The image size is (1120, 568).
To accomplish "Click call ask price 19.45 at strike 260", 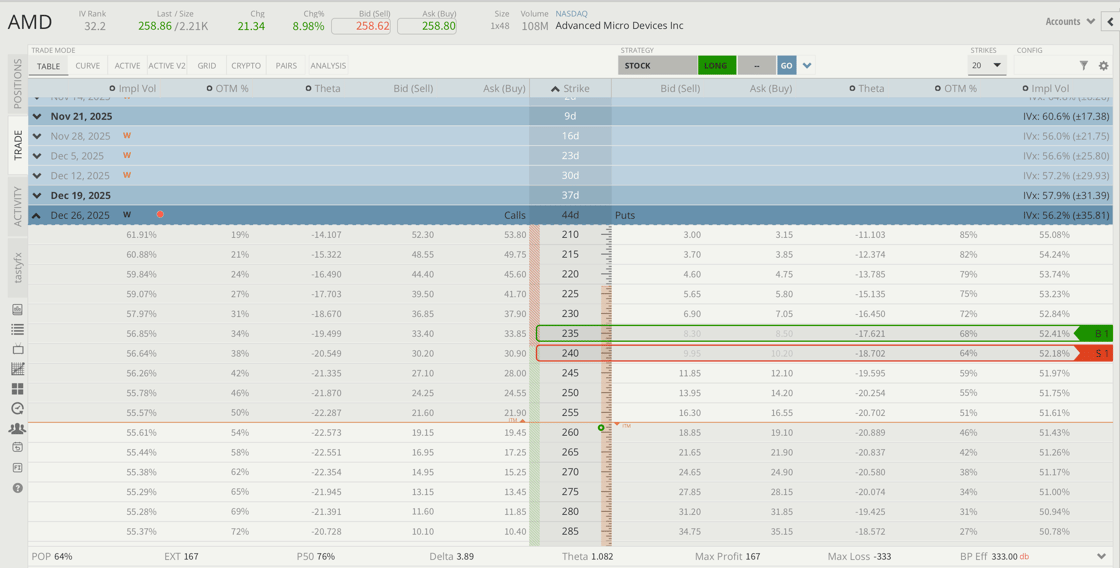I will (x=514, y=432).
